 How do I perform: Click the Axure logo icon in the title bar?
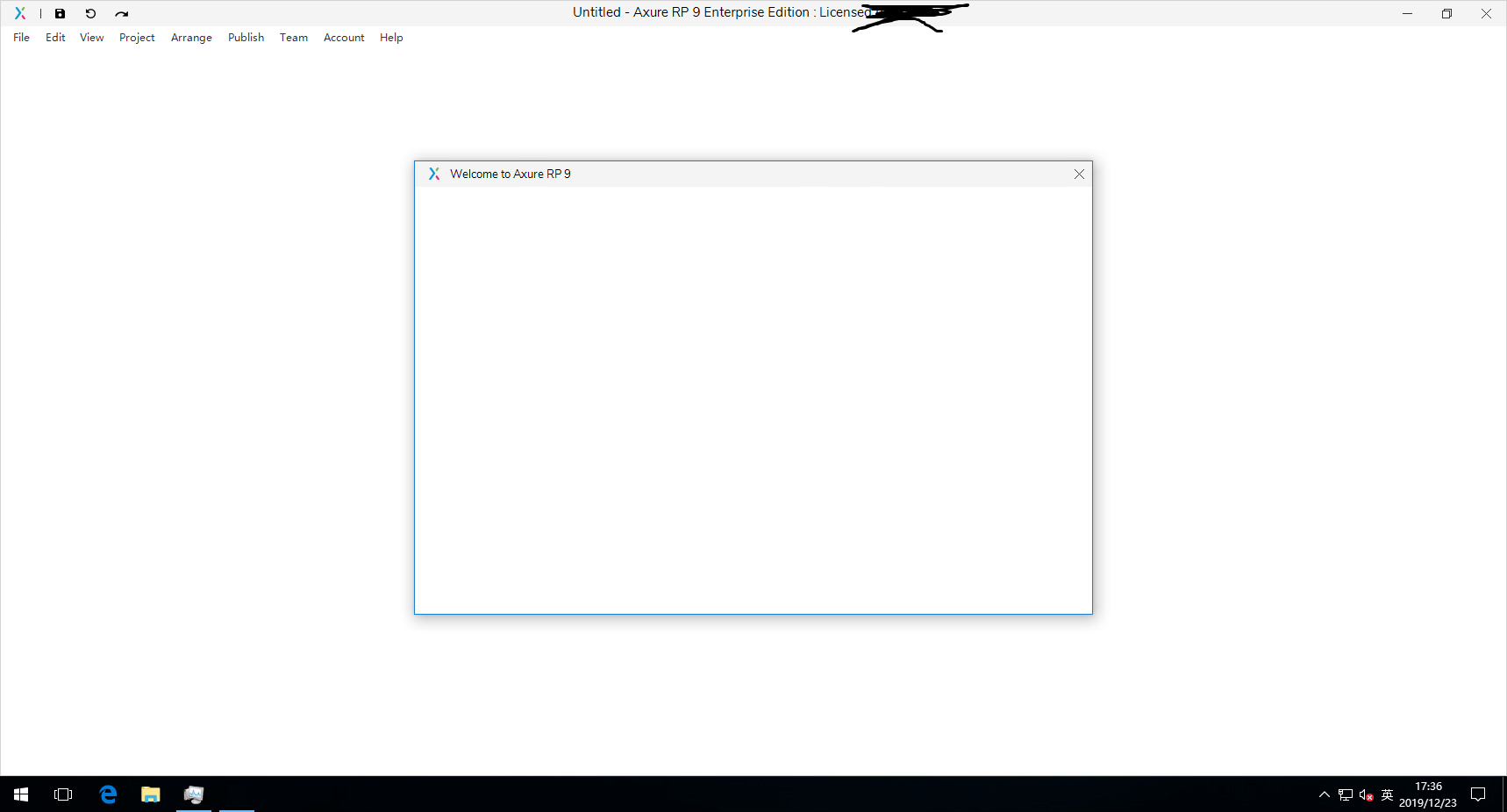pos(20,13)
